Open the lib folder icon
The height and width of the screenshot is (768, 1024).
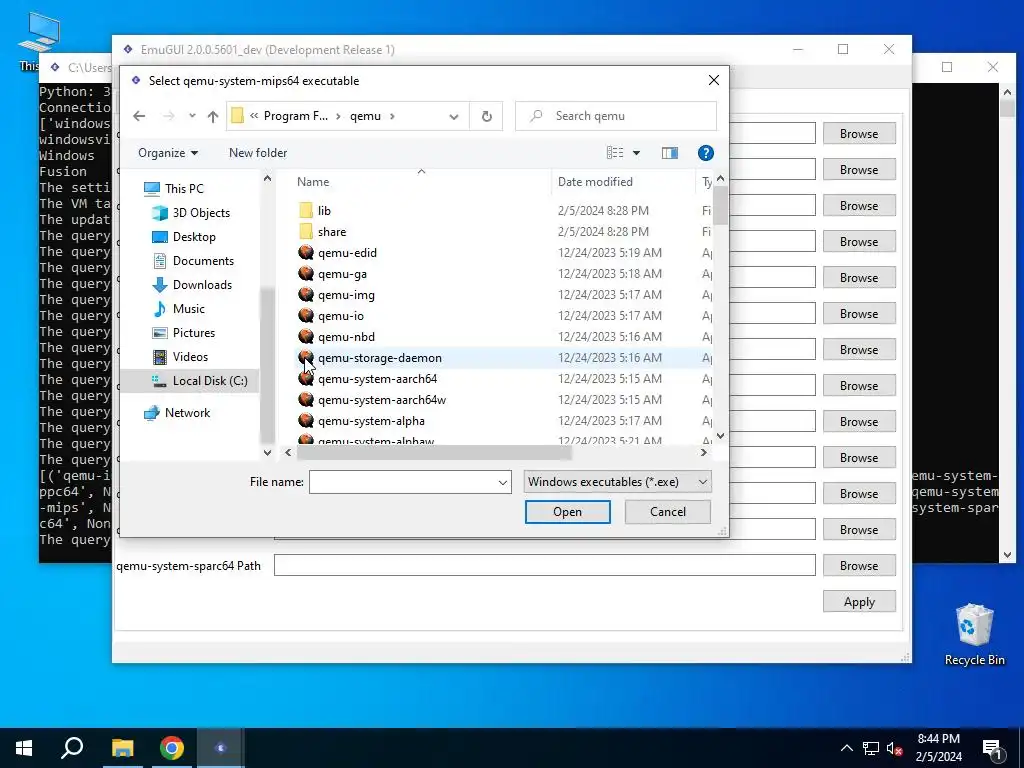(x=306, y=210)
